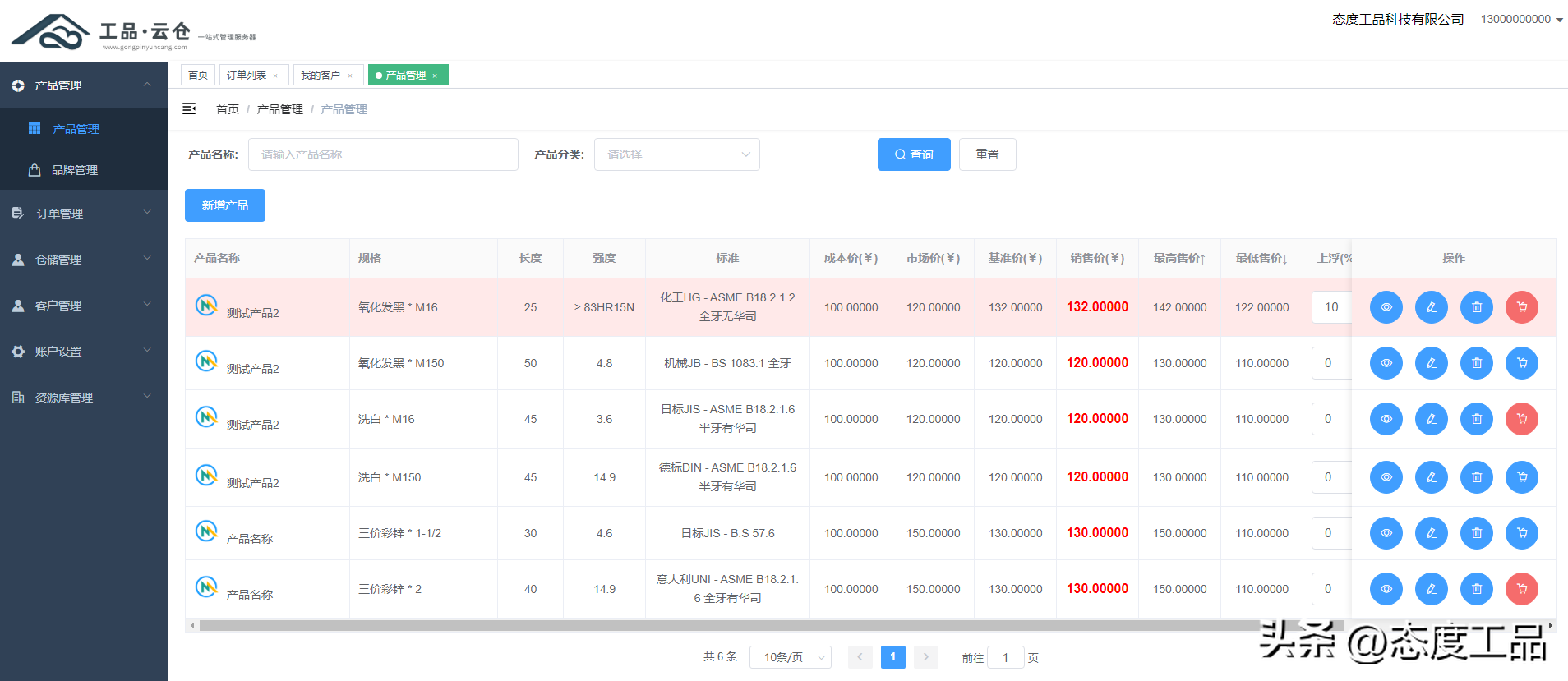View details of 三价彩锌 * 1-1/2 row
Viewport: 1568px width, 681px height.
(x=1386, y=533)
